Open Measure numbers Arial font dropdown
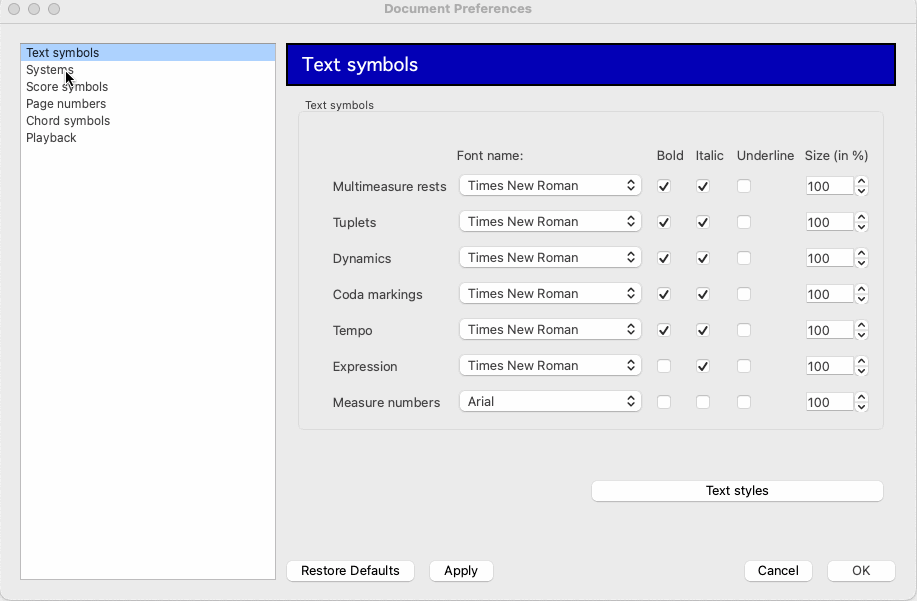This screenshot has height=601, width=917. coord(550,402)
